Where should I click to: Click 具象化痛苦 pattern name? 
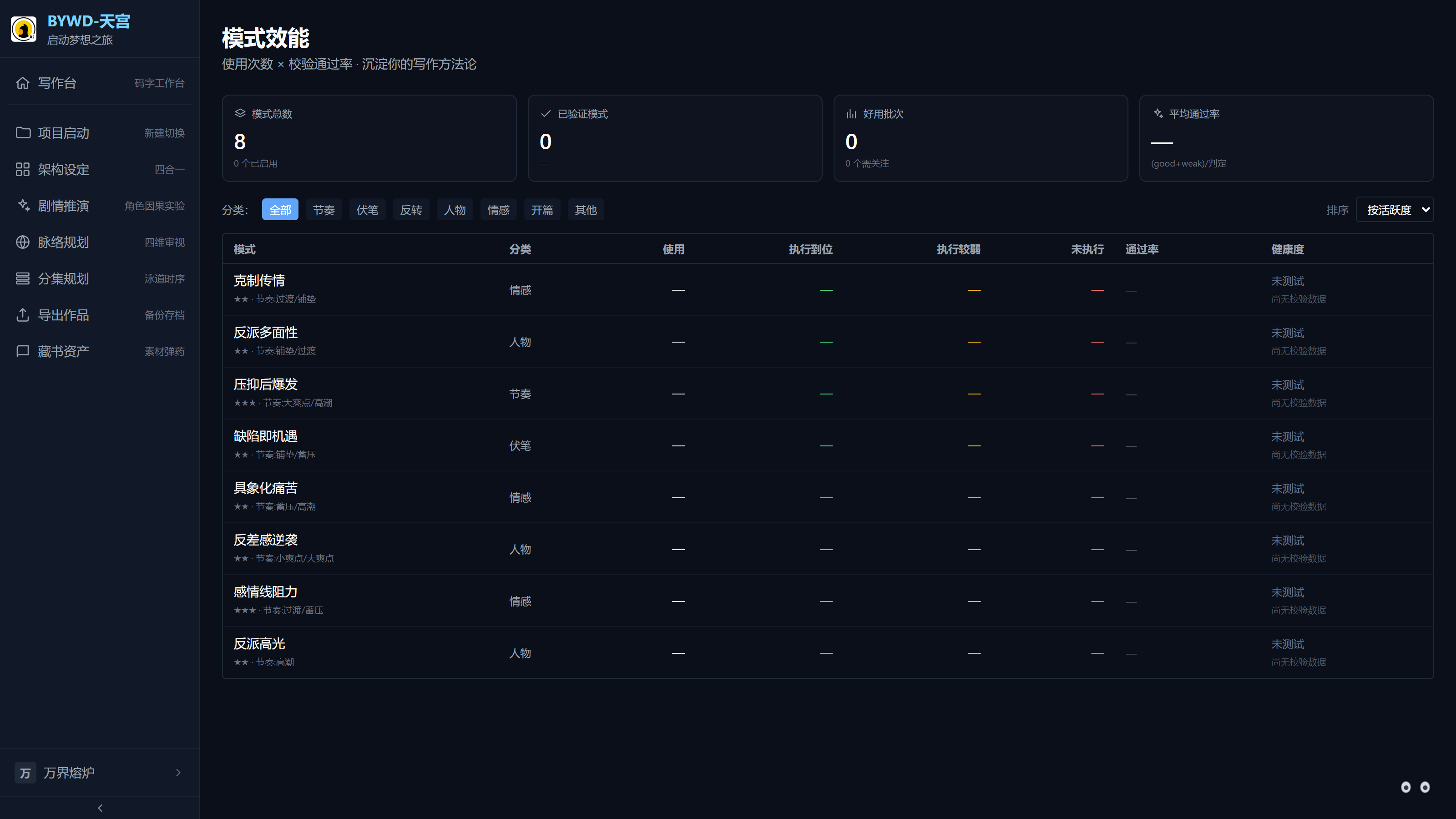(x=266, y=488)
